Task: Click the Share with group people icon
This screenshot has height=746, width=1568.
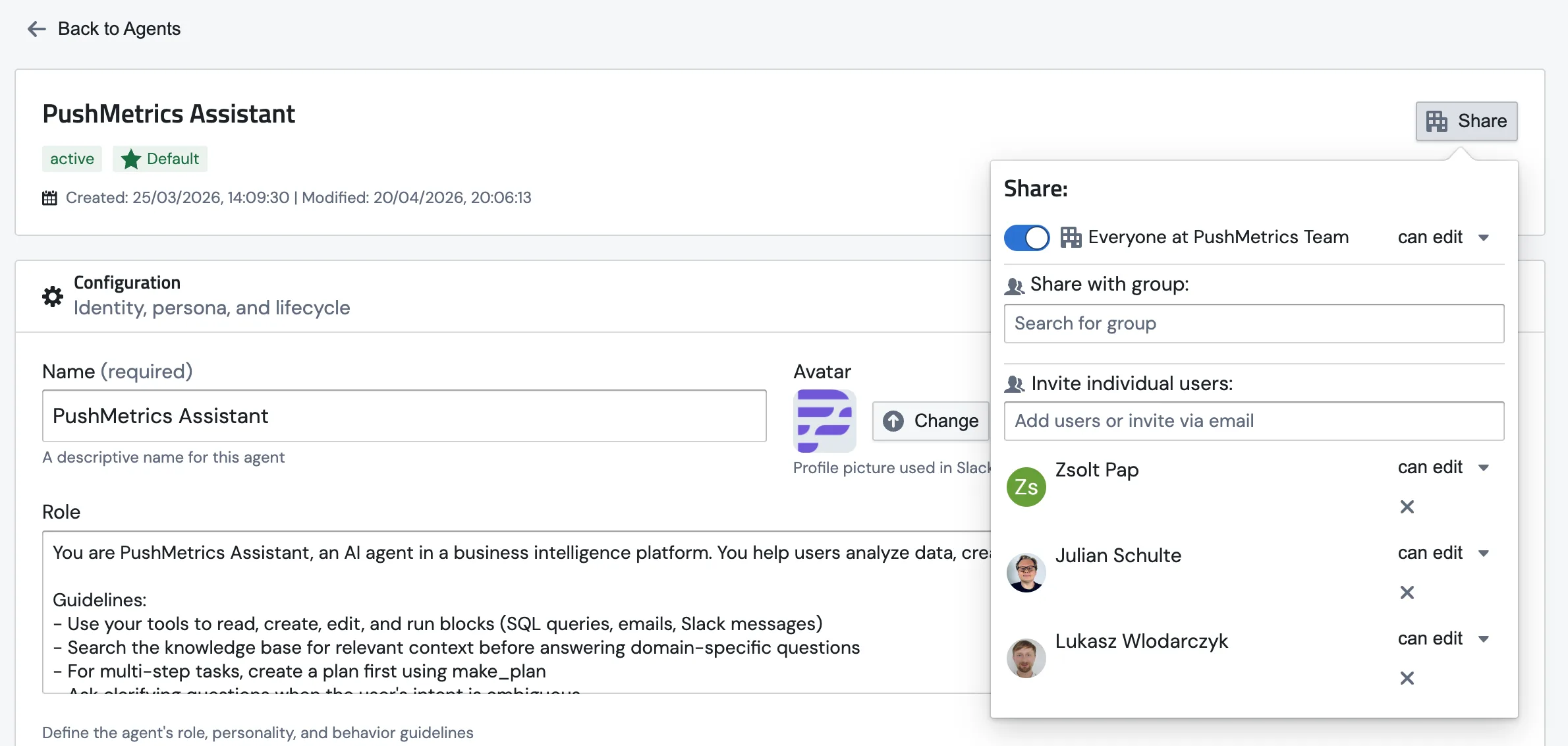Action: click(x=1014, y=285)
